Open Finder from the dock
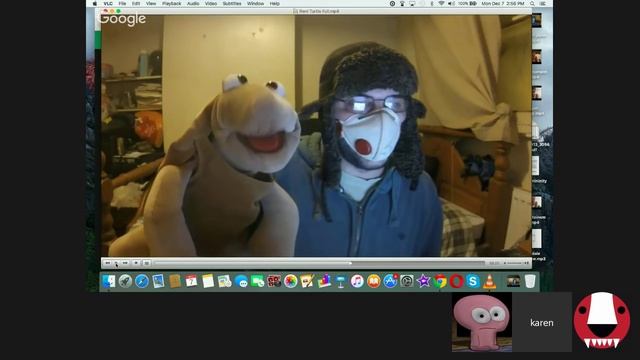640x360 pixels. pos(109,281)
